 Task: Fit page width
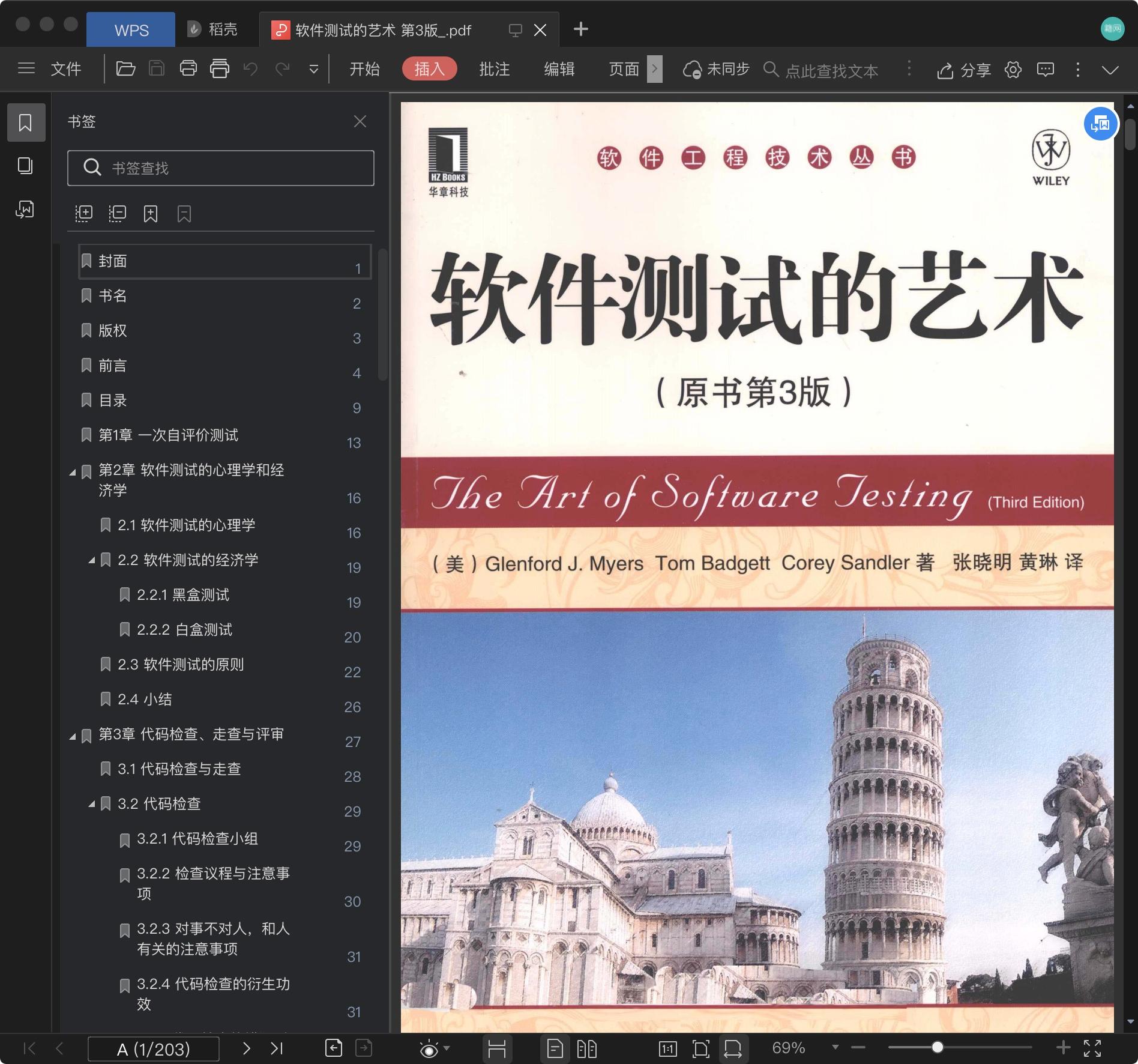pos(733,1048)
